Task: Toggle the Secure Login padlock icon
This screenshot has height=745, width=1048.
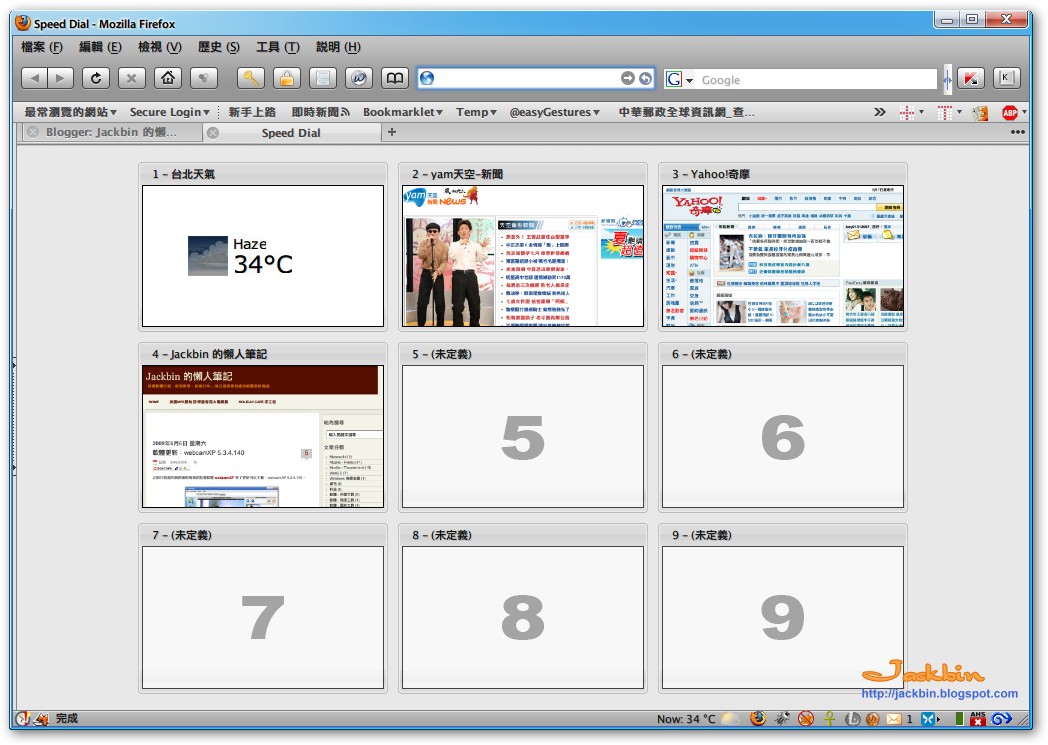Action: [x=286, y=77]
